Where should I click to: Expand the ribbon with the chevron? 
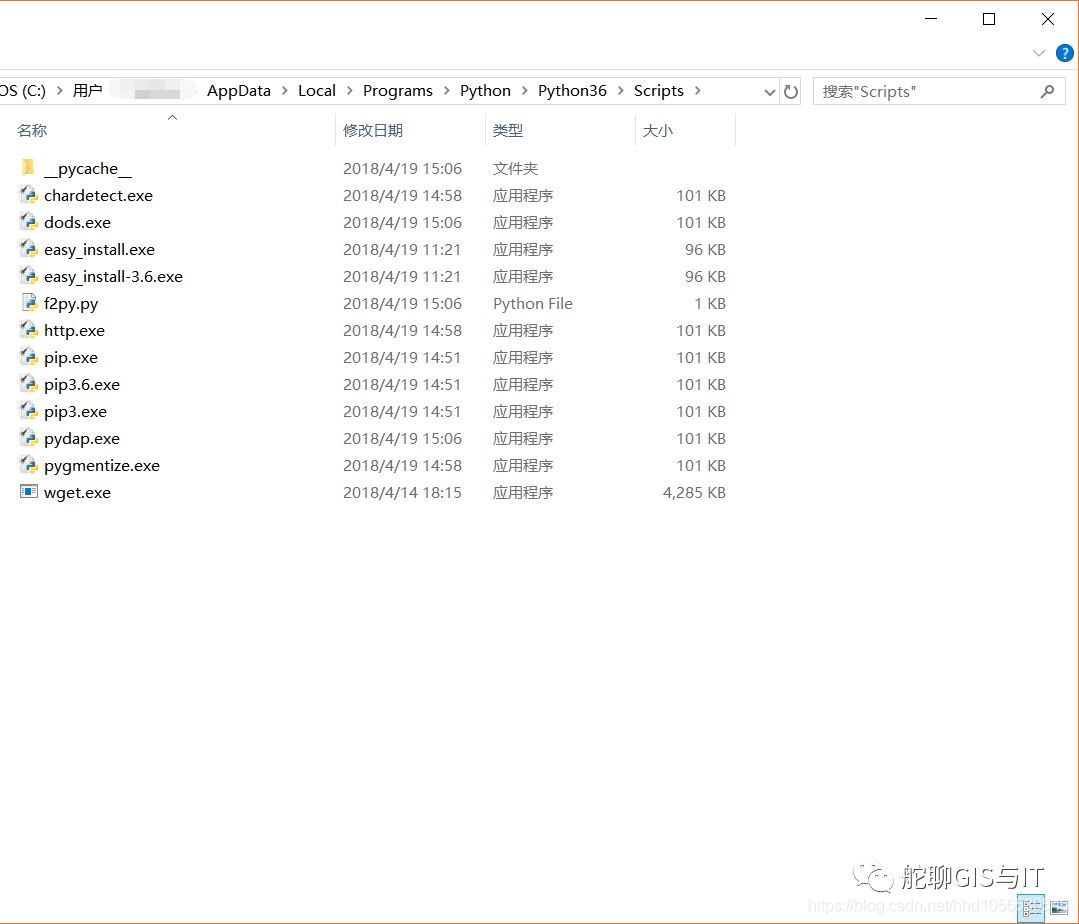1038,53
